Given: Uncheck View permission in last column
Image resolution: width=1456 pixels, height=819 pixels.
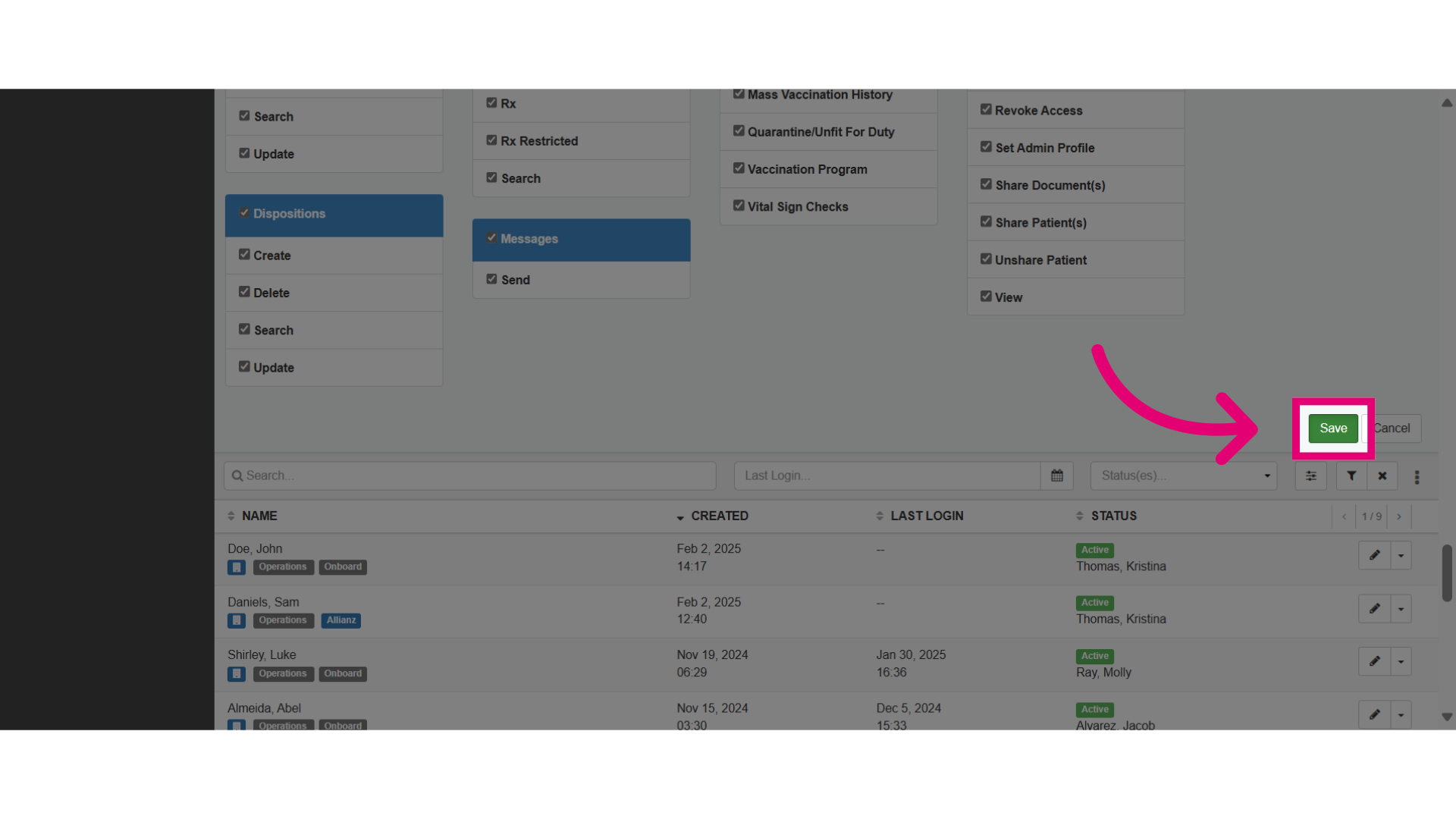Looking at the screenshot, I should pos(986,297).
